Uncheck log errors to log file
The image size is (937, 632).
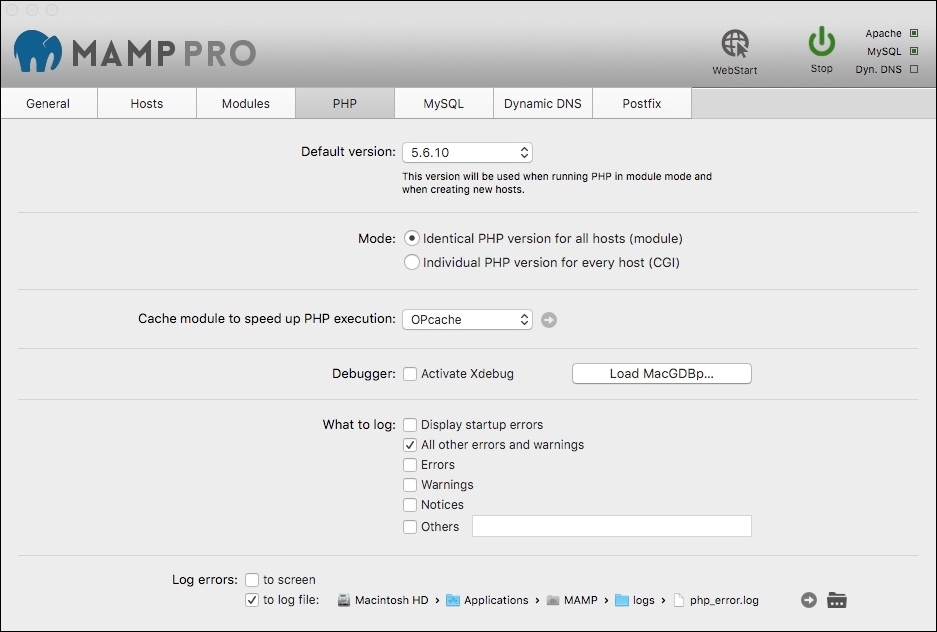point(252,600)
